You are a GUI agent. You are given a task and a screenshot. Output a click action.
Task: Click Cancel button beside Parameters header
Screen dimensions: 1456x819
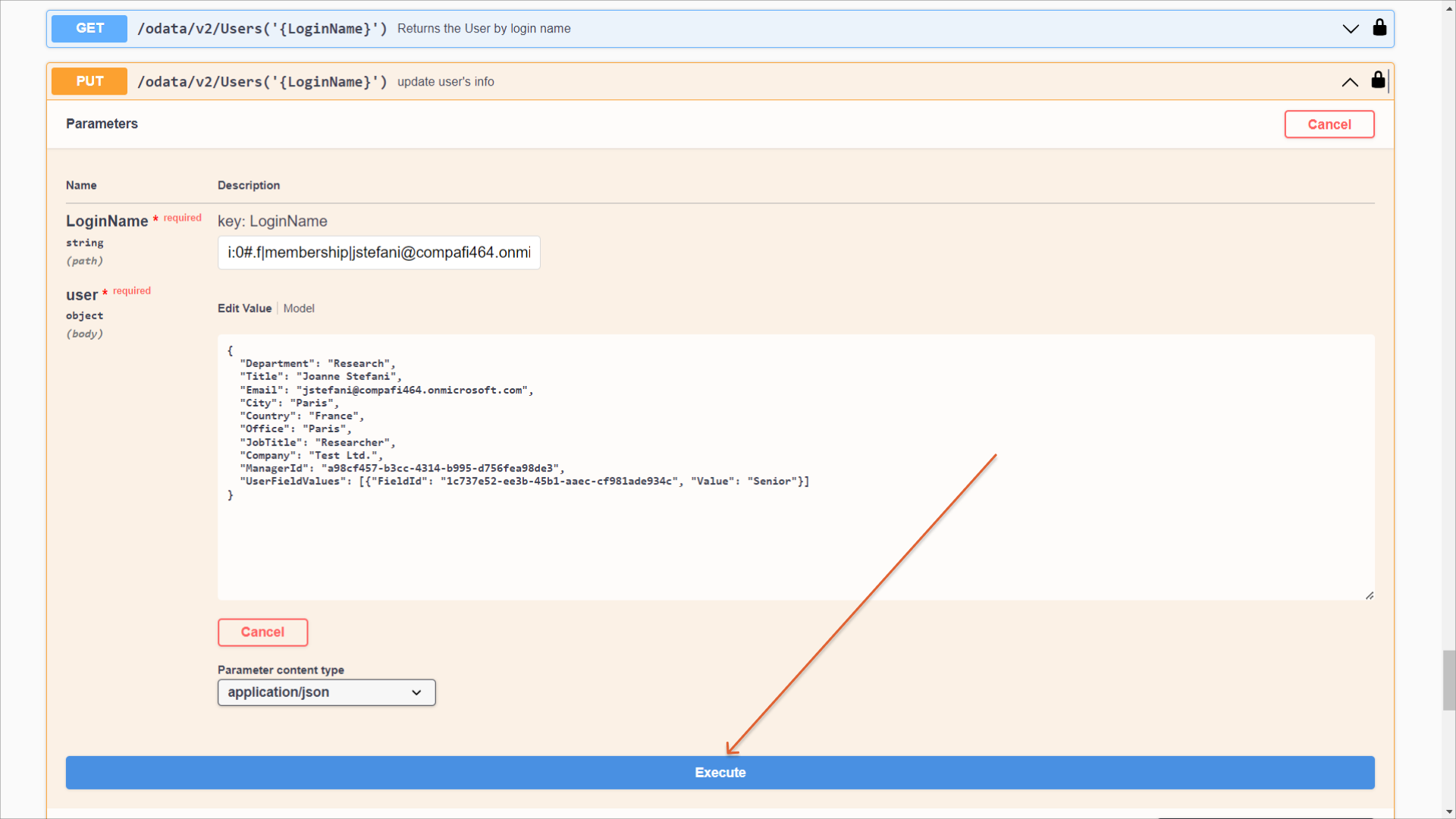pyautogui.click(x=1329, y=124)
